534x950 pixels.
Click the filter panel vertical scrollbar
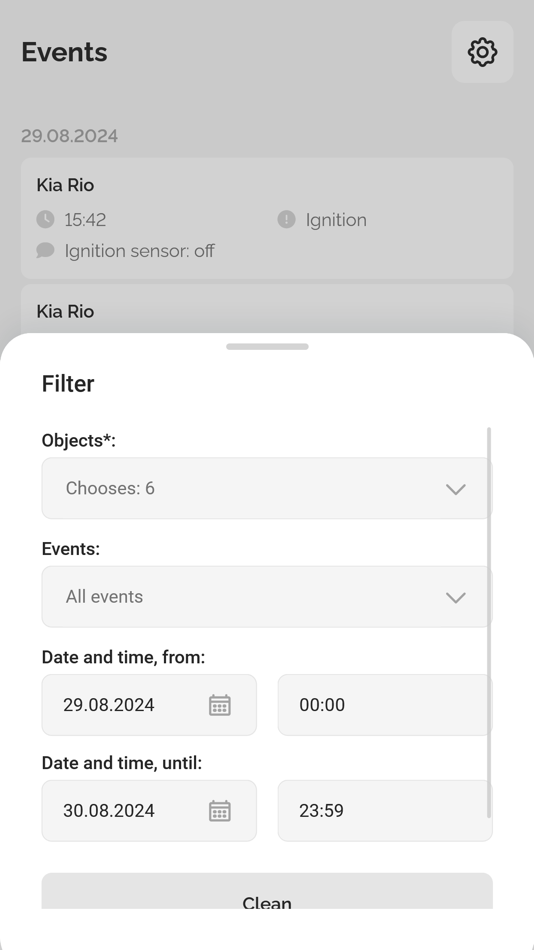coord(489,623)
